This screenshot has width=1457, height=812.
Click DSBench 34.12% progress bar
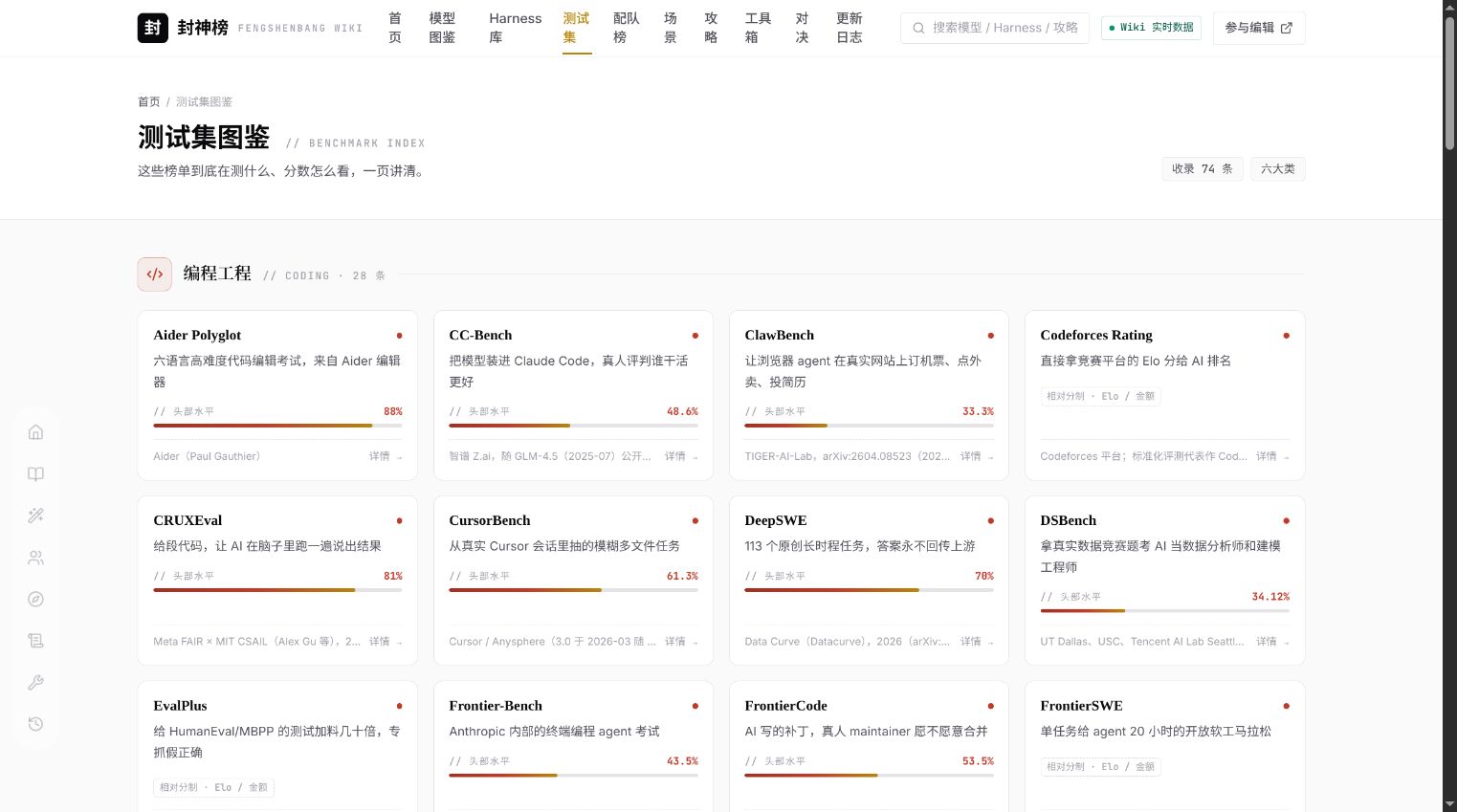click(x=1164, y=610)
